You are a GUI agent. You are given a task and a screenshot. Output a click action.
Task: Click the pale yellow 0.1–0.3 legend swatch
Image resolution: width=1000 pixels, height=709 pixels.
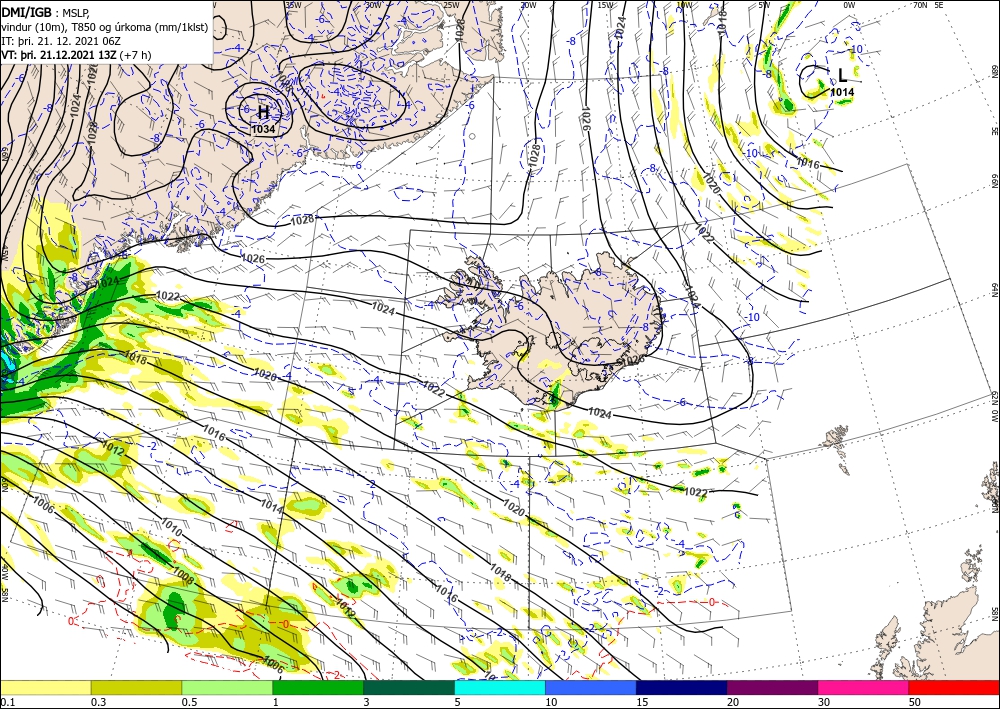(45, 687)
